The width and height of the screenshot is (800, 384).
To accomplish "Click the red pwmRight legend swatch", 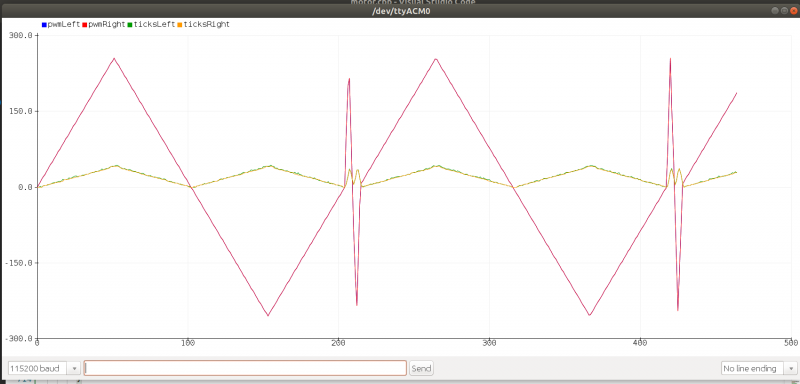I will click(x=85, y=24).
